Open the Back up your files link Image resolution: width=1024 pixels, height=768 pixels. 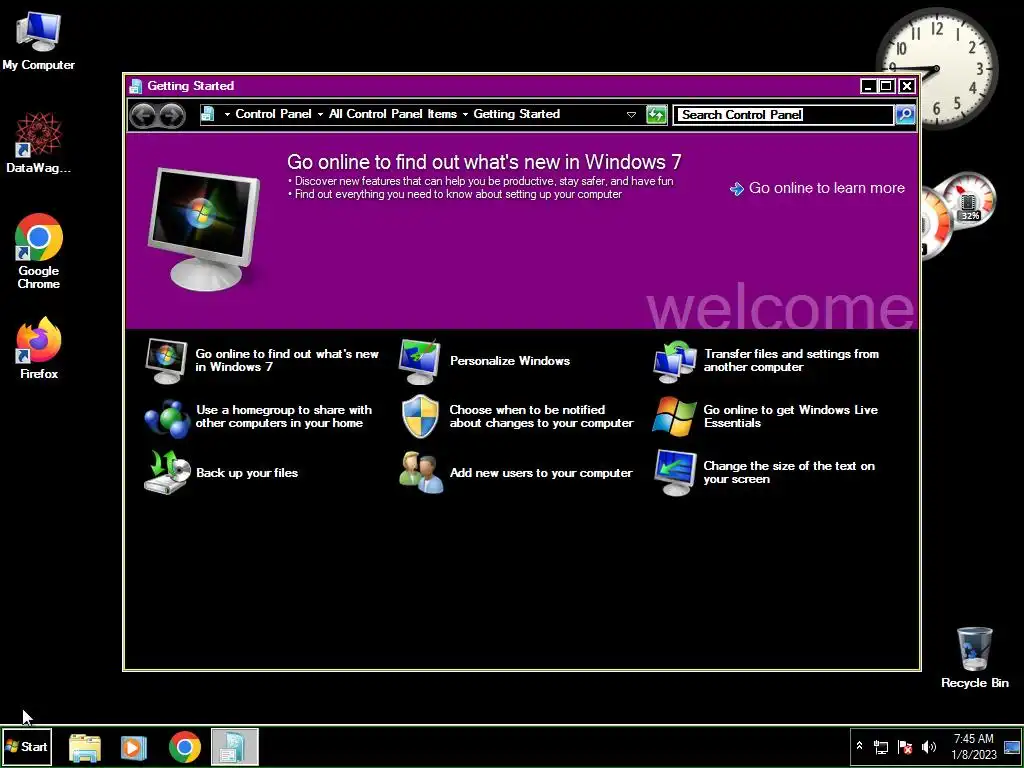click(247, 473)
